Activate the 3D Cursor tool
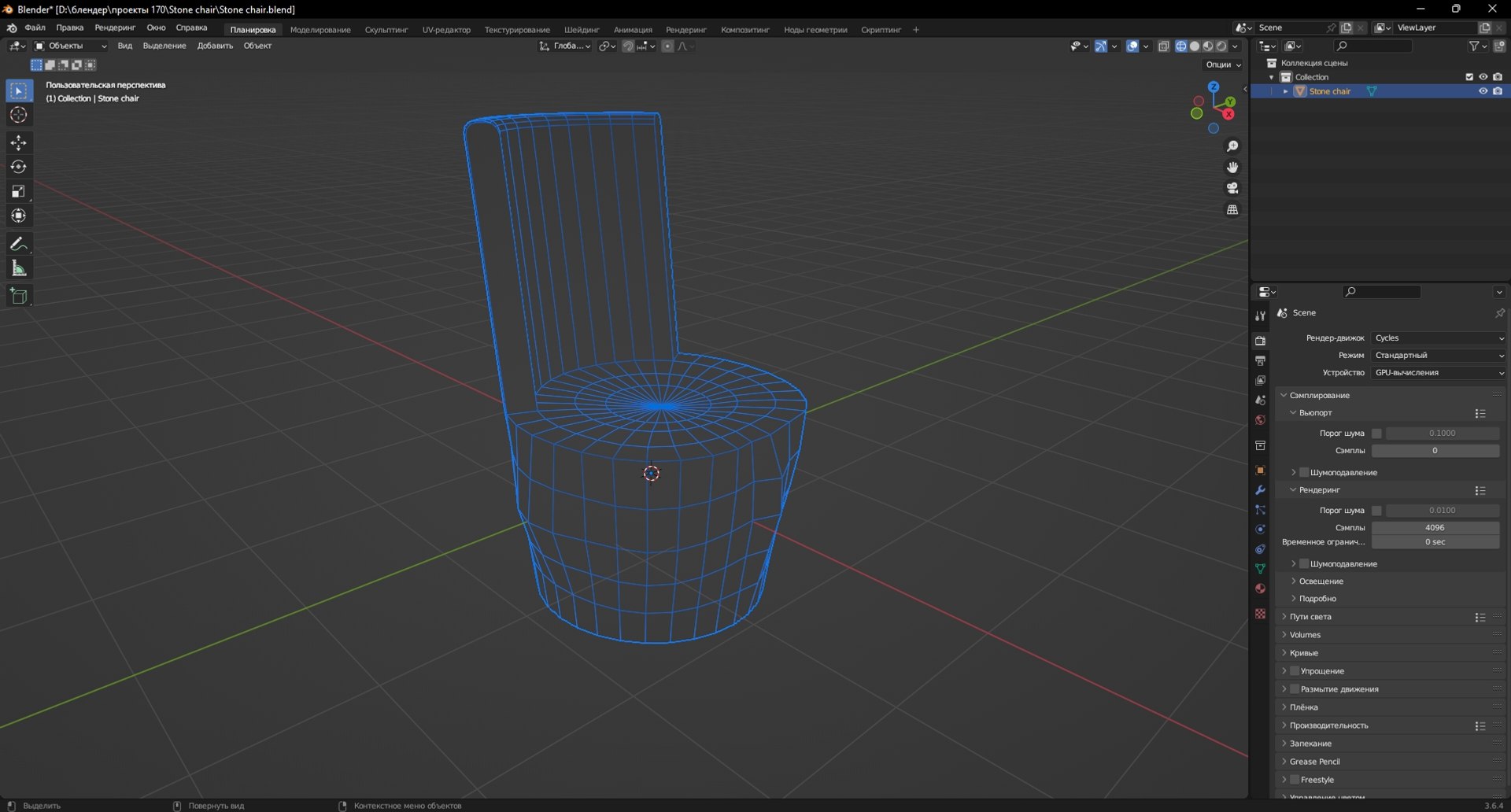The height and width of the screenshot is (812, 1511). 19,116
